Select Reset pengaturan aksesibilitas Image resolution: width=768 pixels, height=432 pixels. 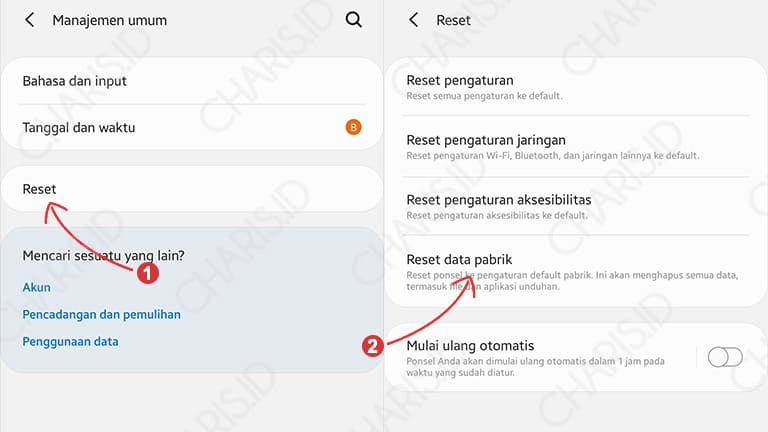click(x=576, y=207)
